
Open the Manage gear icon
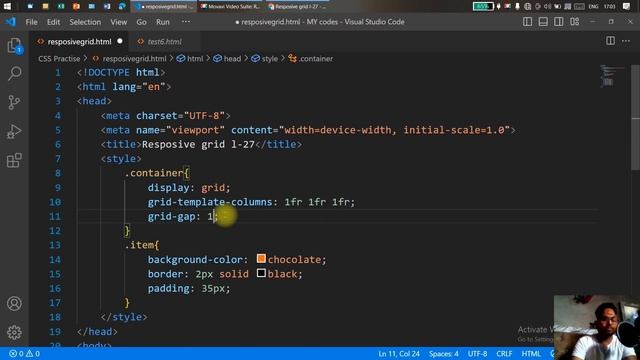point(14,333)
